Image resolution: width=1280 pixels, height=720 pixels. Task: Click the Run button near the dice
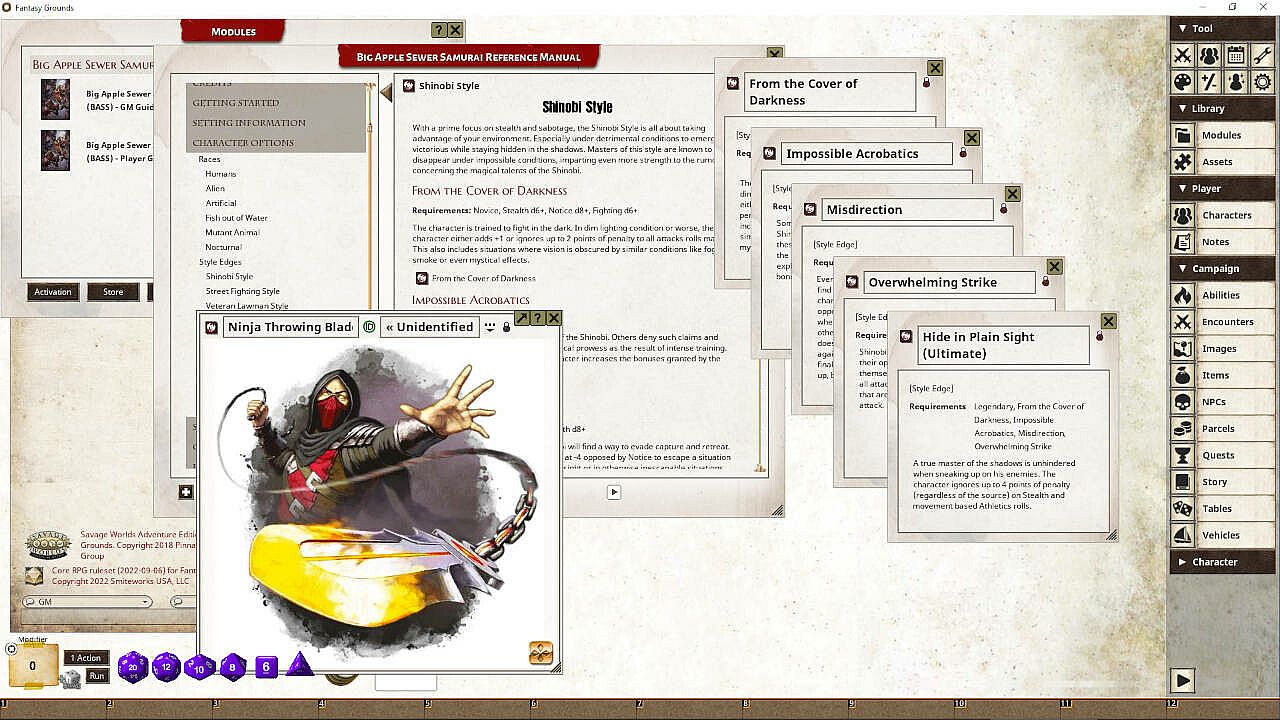[97, 676]
